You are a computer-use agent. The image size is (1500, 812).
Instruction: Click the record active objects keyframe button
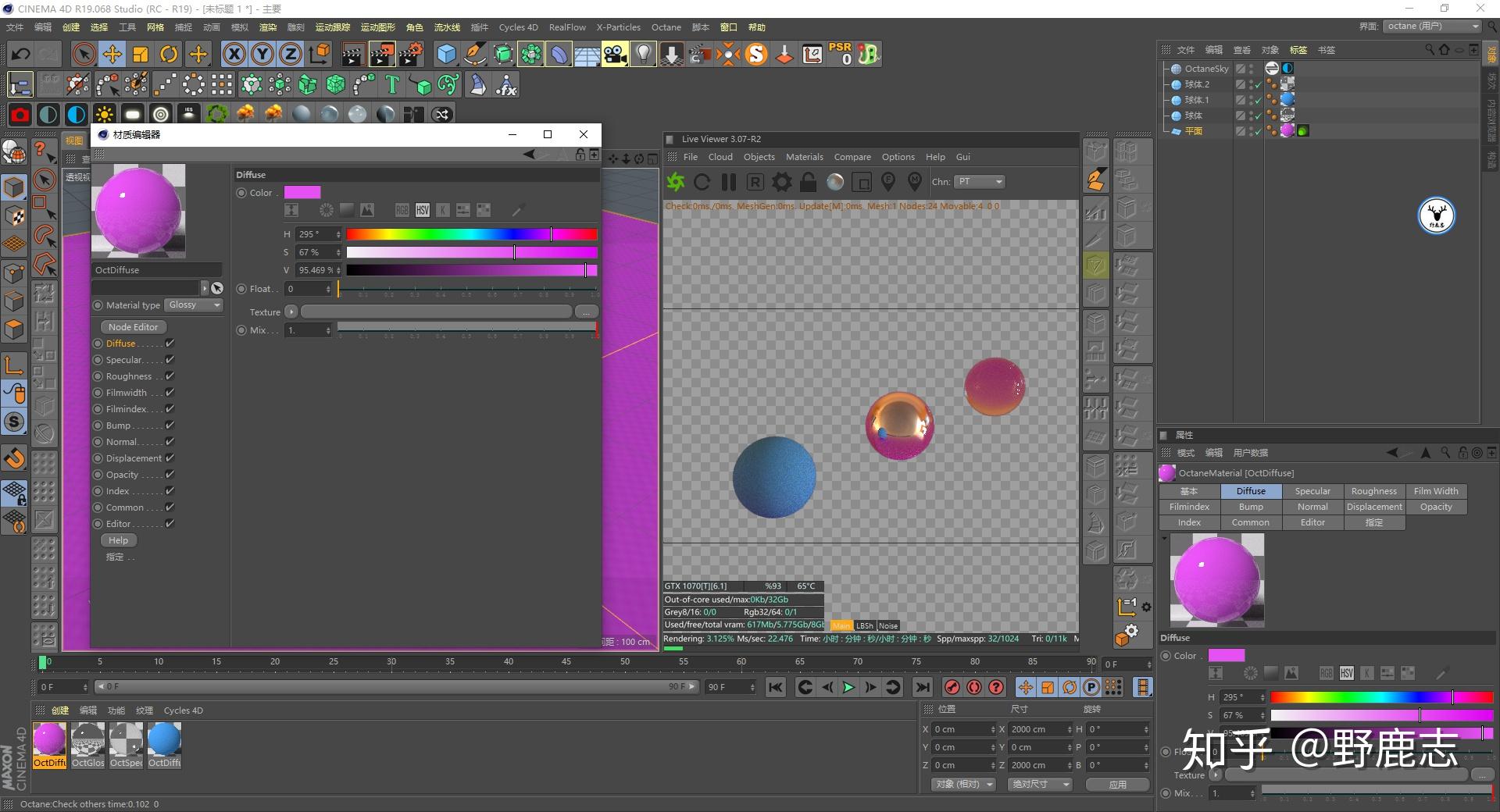point(952,687)
